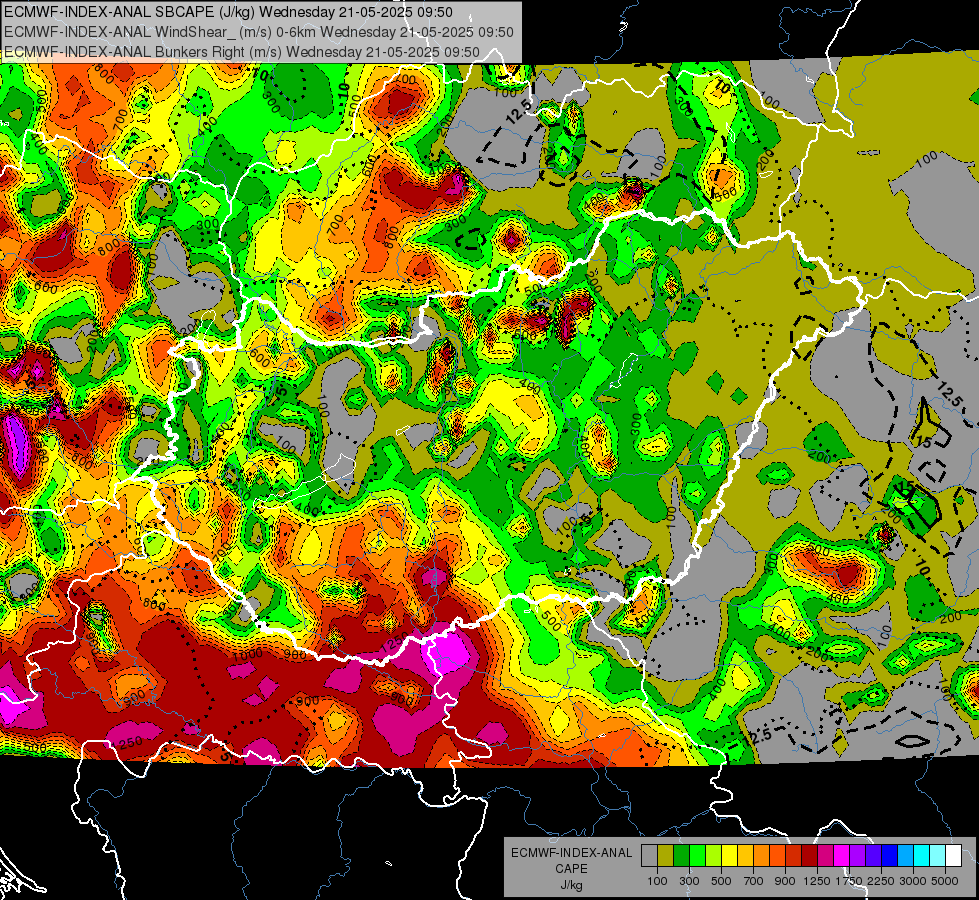Choose the orange 700 legend swatch
This screenshot has height=900, width=979.
(x=762, y=856)
